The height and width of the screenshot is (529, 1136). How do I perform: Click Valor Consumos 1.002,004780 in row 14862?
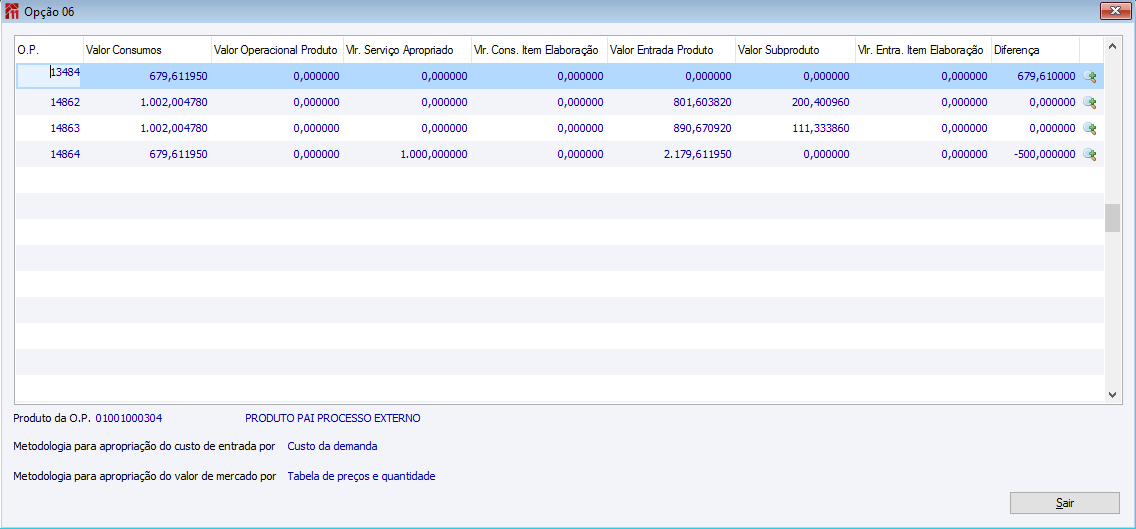click(173, 102)
